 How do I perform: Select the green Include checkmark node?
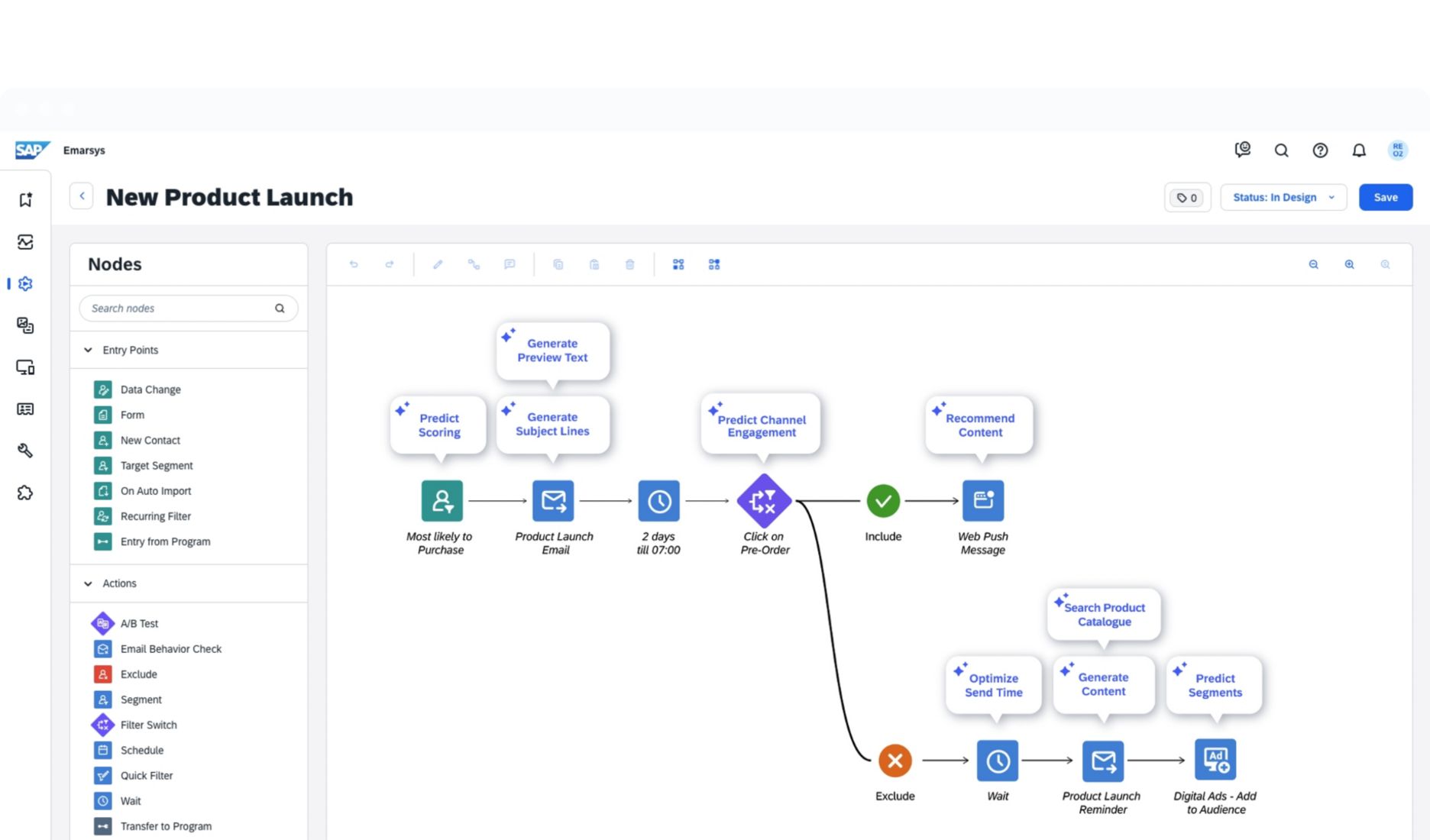click(x=883, y=501)
